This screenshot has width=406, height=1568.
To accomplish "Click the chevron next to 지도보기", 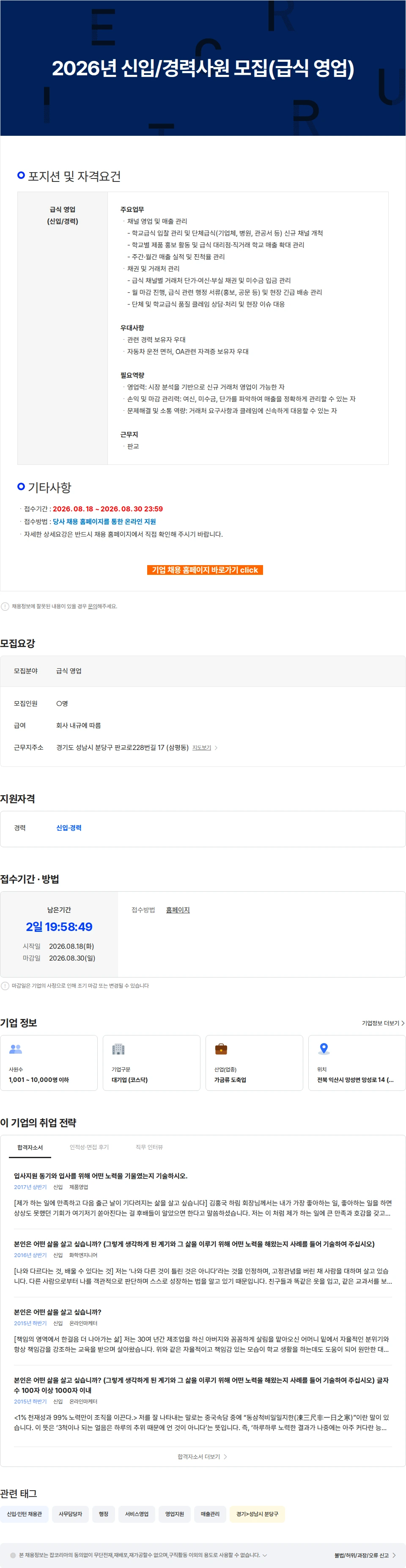I will (216, 747).
